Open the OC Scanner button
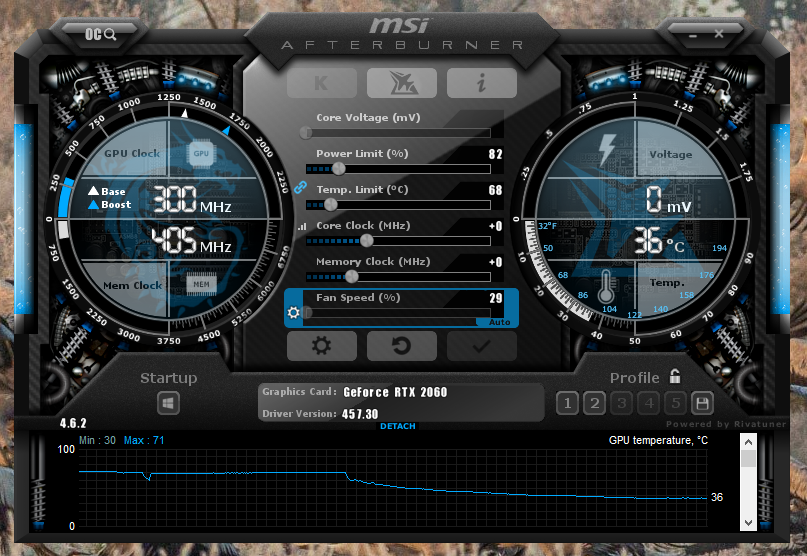The width and height of the screenshot is (807, 556). pos(100,34)
